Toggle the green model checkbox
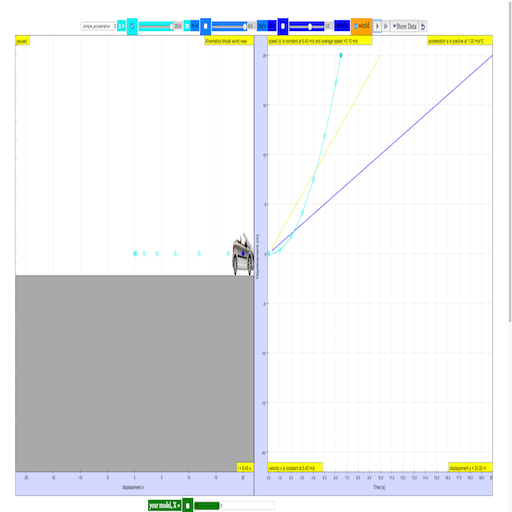The image size is (512, 512). point(188,506)
